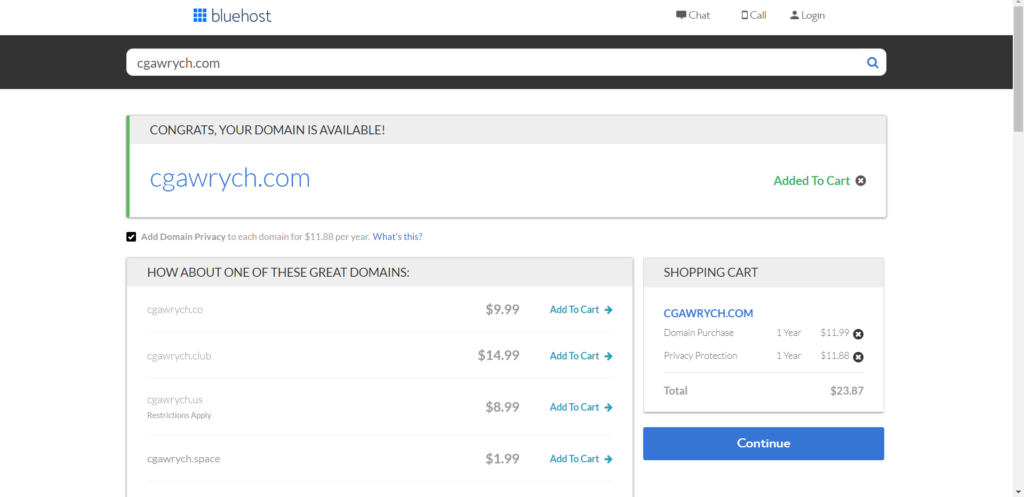
Task: Click the $14.99 price
Action: 498,356
